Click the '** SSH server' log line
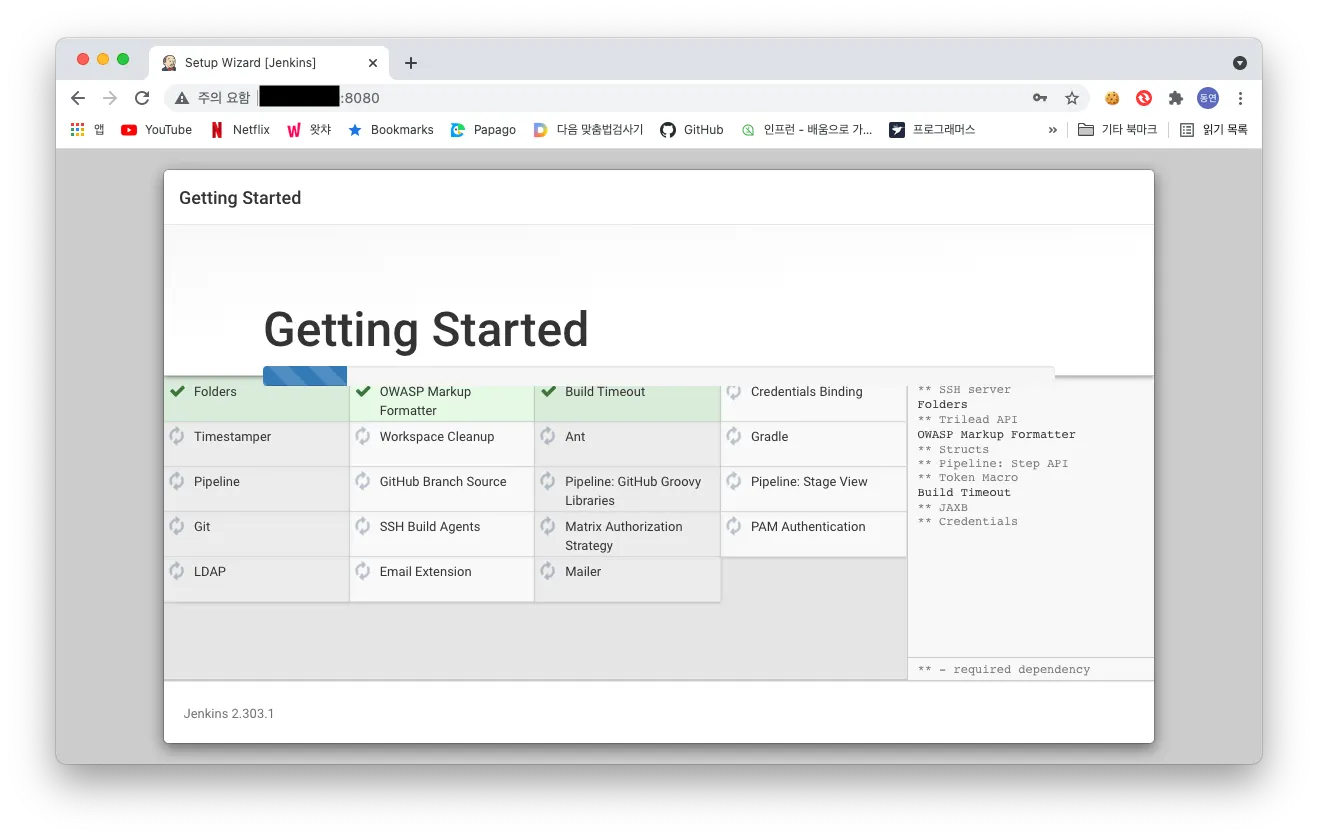The width and height of the screenshot is (1318, 838). (x=964, y=390)
